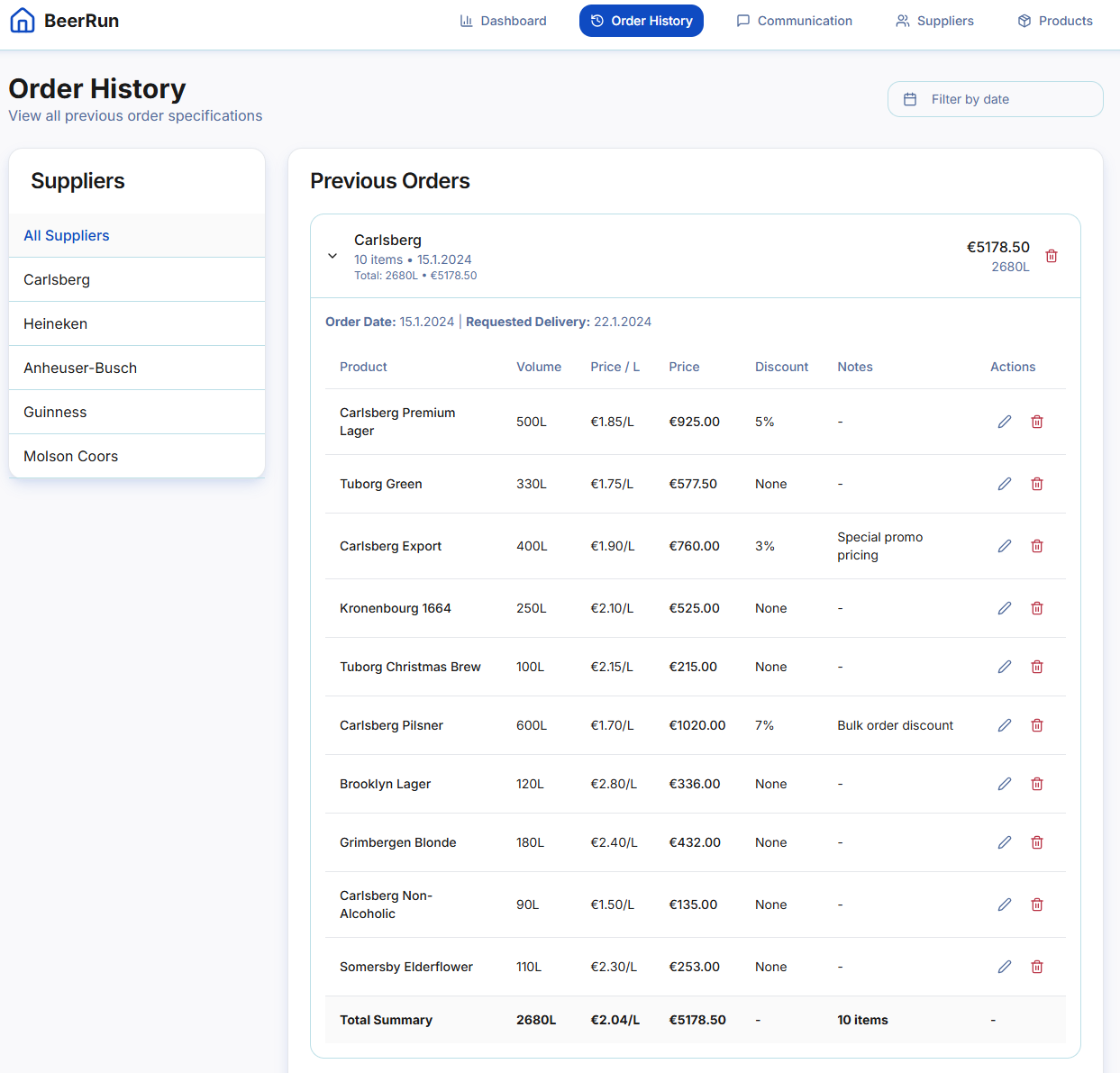
Task: Click the BeerRun home logo icon
Action: pyautogui.click(x=23, y=21)
